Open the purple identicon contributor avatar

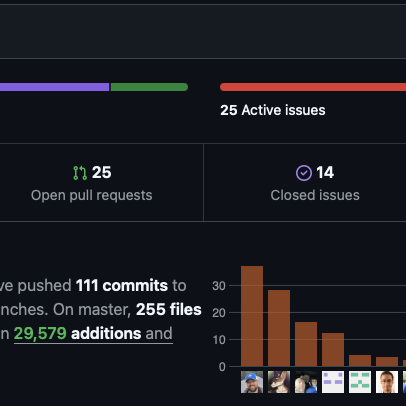(x=333, y=382)
